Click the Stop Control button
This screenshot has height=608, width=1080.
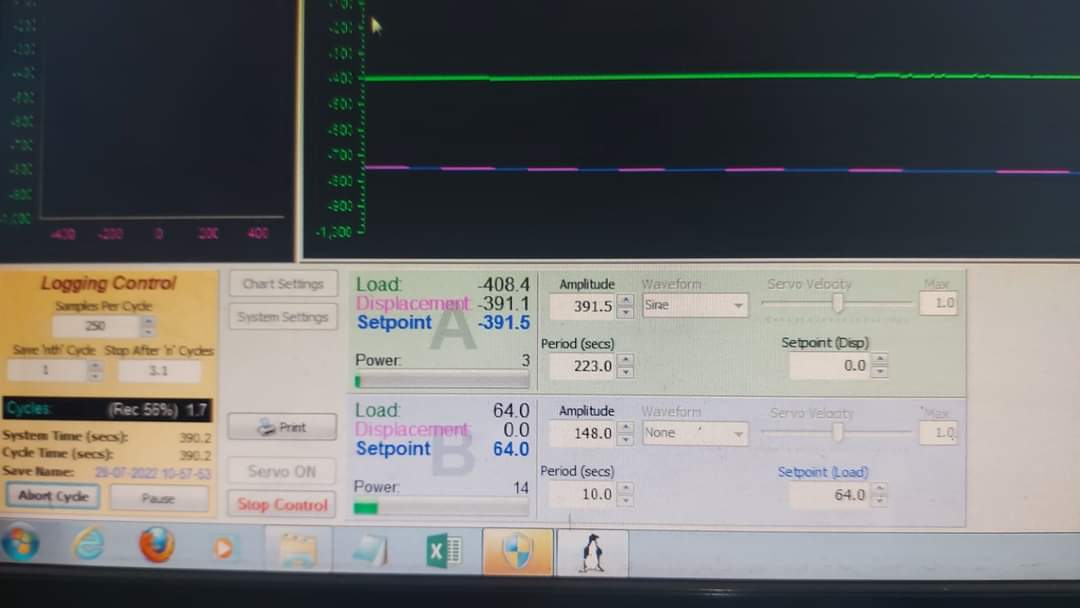pyautogui.click(x=282, y=505)
